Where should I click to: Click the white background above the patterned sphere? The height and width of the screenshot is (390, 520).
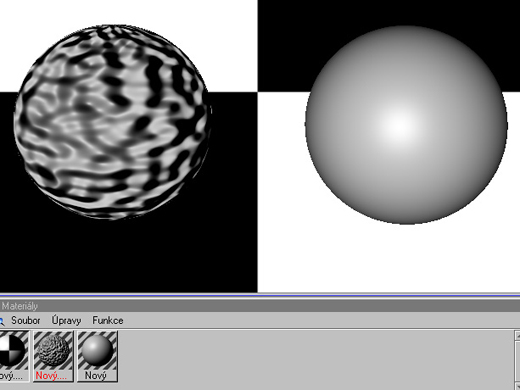coord(129,12)
